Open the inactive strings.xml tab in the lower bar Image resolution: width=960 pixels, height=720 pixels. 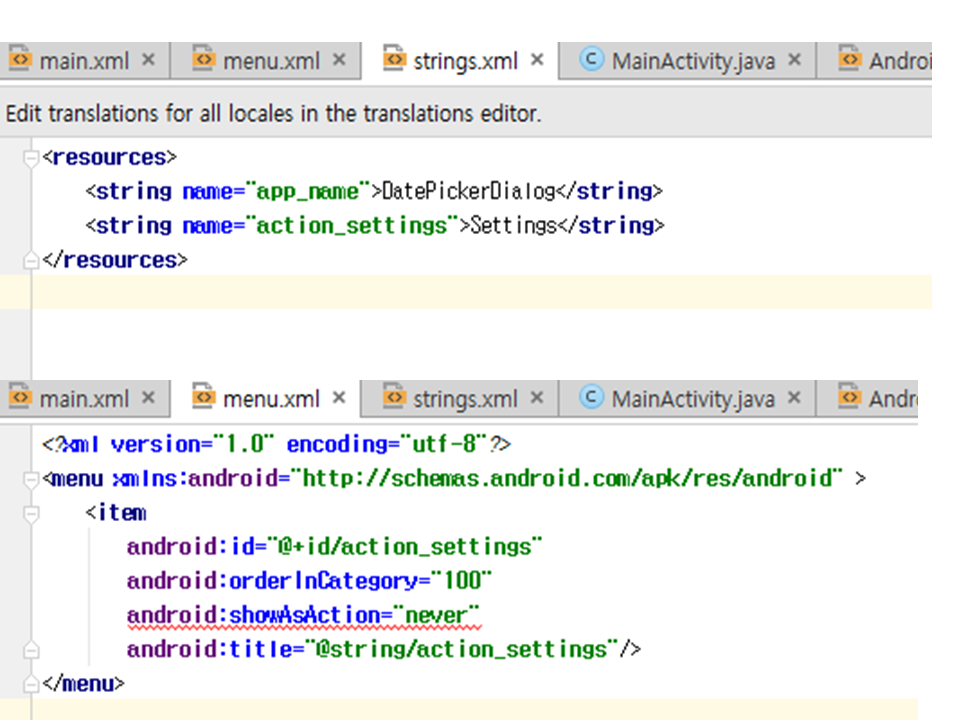pyautogui.click(x=465, y=398)
